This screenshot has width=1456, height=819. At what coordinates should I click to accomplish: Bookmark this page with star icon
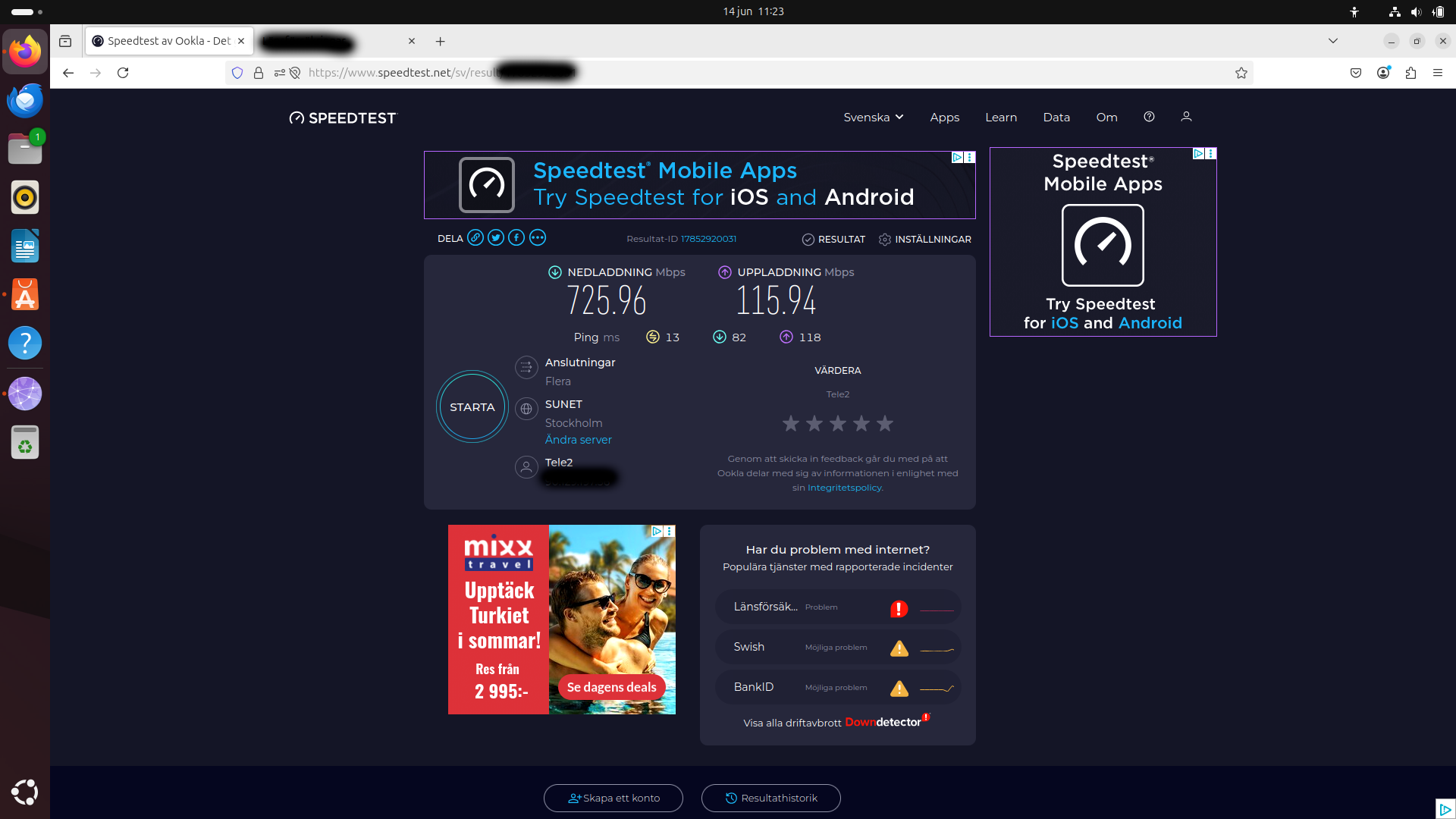[1241, 73]
